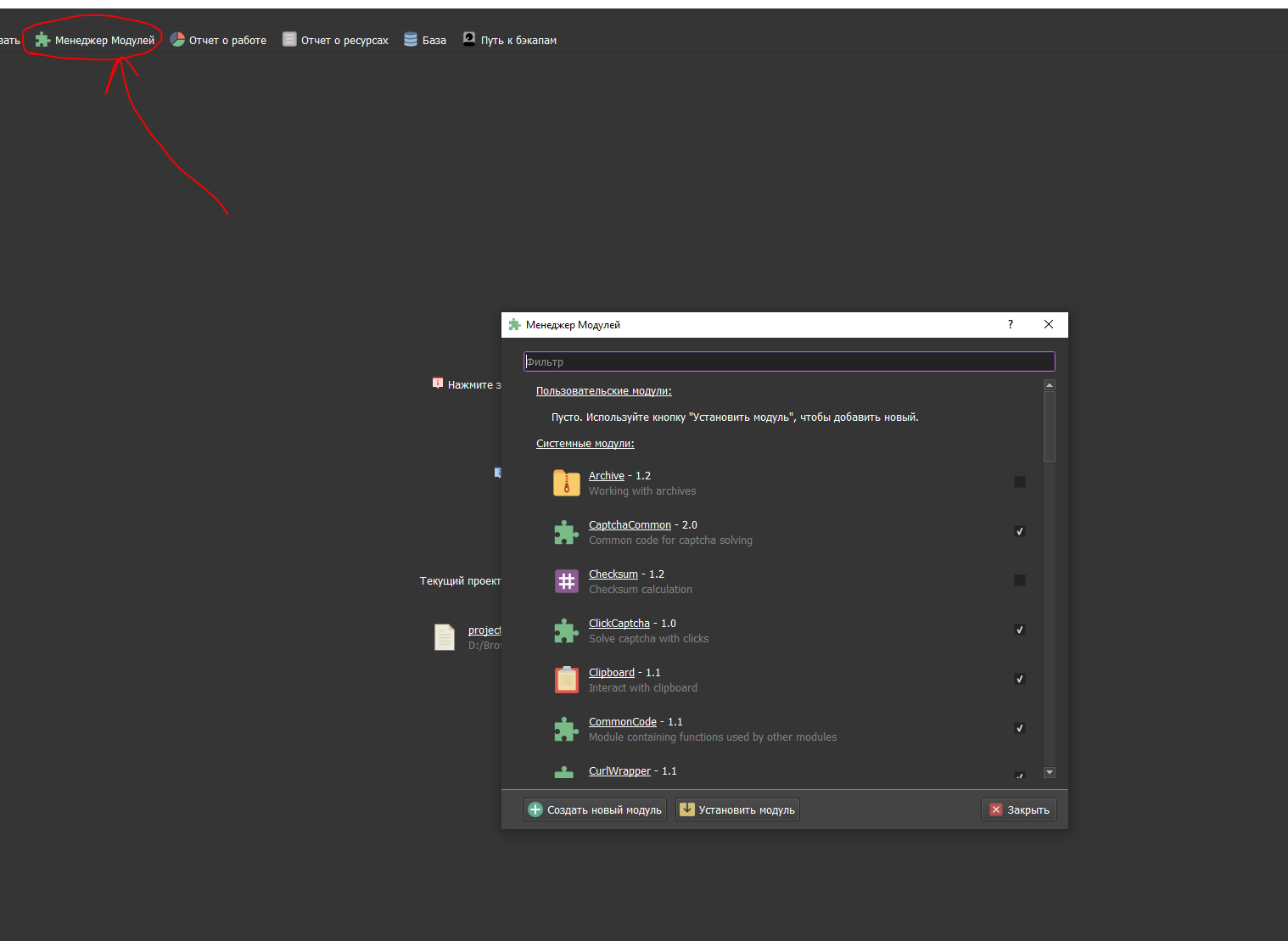This screenshot has height=941, width=1288.
Task: Click the CommonCode puzzle piece icon
Action: click(x=566, y=729)
